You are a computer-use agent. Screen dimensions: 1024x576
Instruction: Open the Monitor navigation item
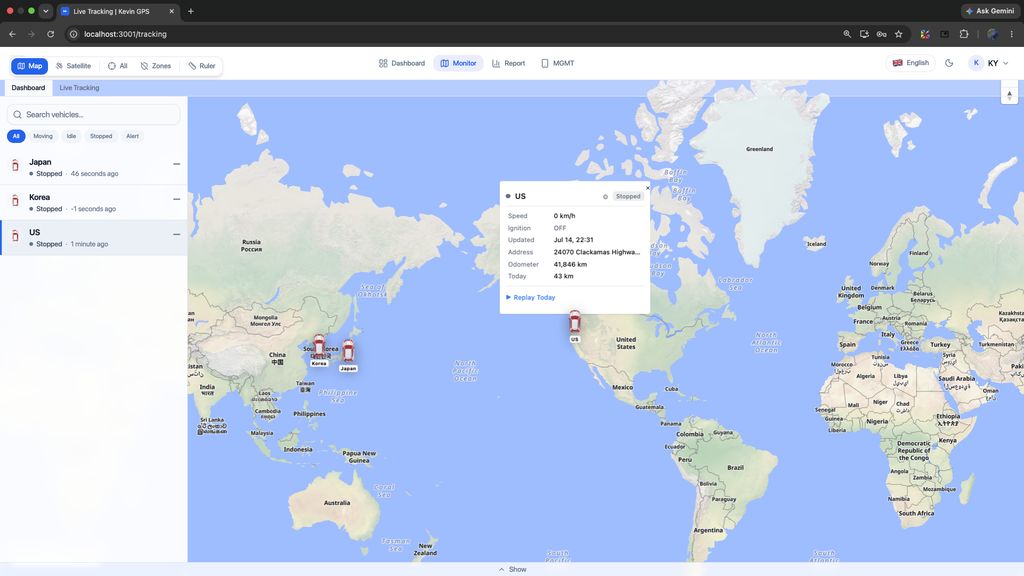pyautogui.click(x=458, y=63)
